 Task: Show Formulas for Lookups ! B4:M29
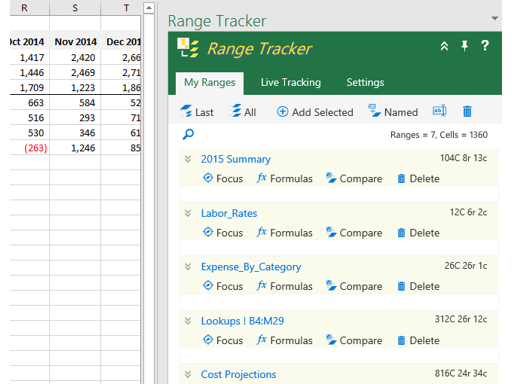pos(285,340)
